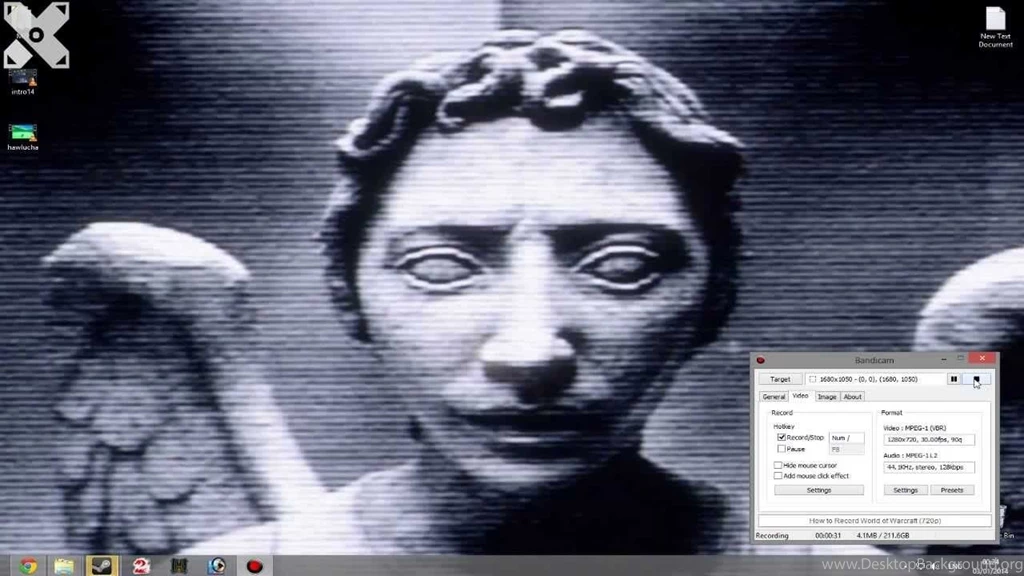Enable the Pause hotkey checkbox
This screenshot has width=1024, height=576.
pos(780,450)
